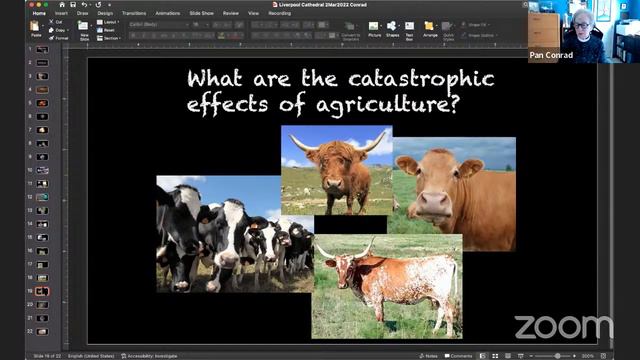Screen dimensions: 640x360
Task: Expand the Paste options arrow
Action: (43, 26)
